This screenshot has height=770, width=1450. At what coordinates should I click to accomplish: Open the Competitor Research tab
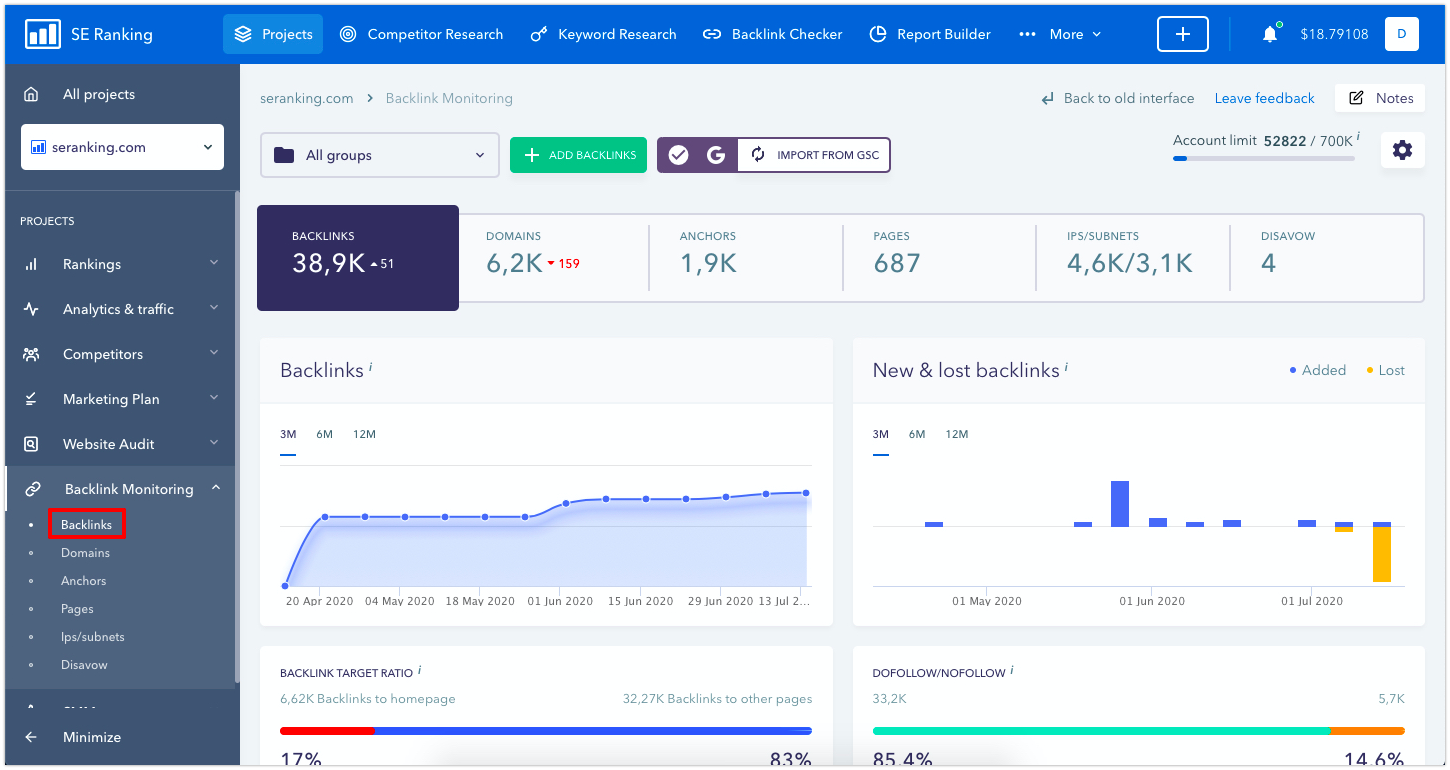pyautogui.click(x=421, y=34)
